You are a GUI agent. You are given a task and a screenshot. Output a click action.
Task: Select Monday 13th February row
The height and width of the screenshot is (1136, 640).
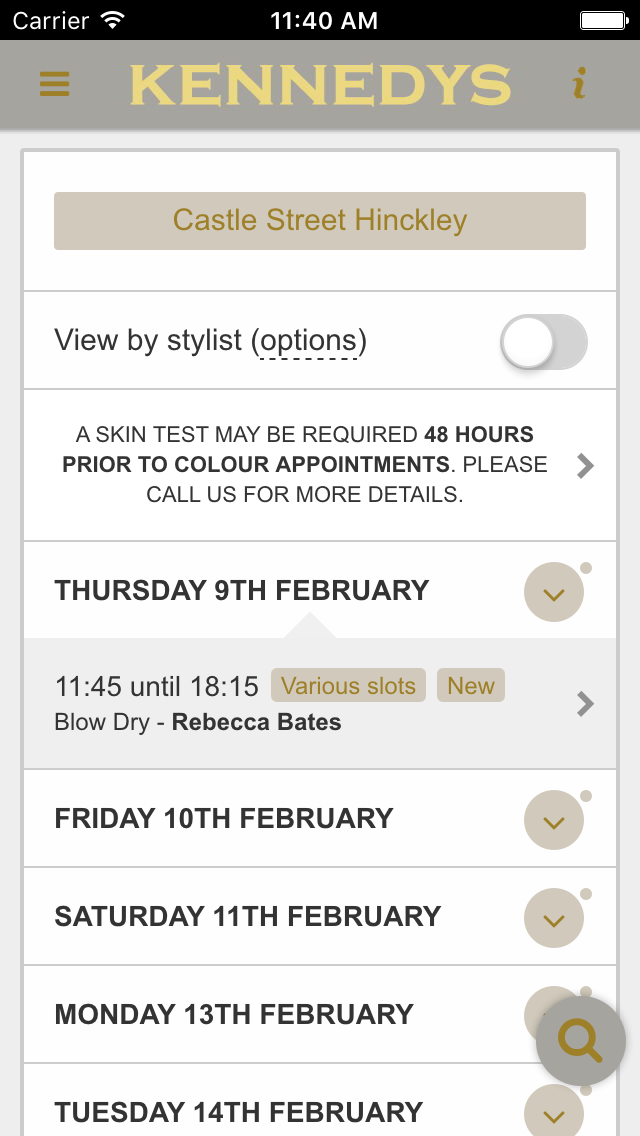pyautogui.click(x=320, y=1014)
